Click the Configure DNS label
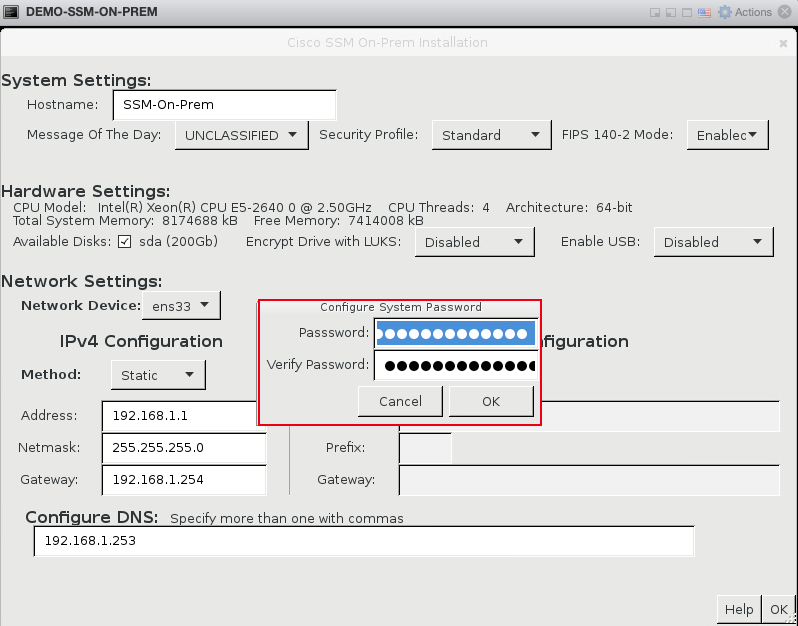This screenshot has width=798, height=626. tap(92, 517)
